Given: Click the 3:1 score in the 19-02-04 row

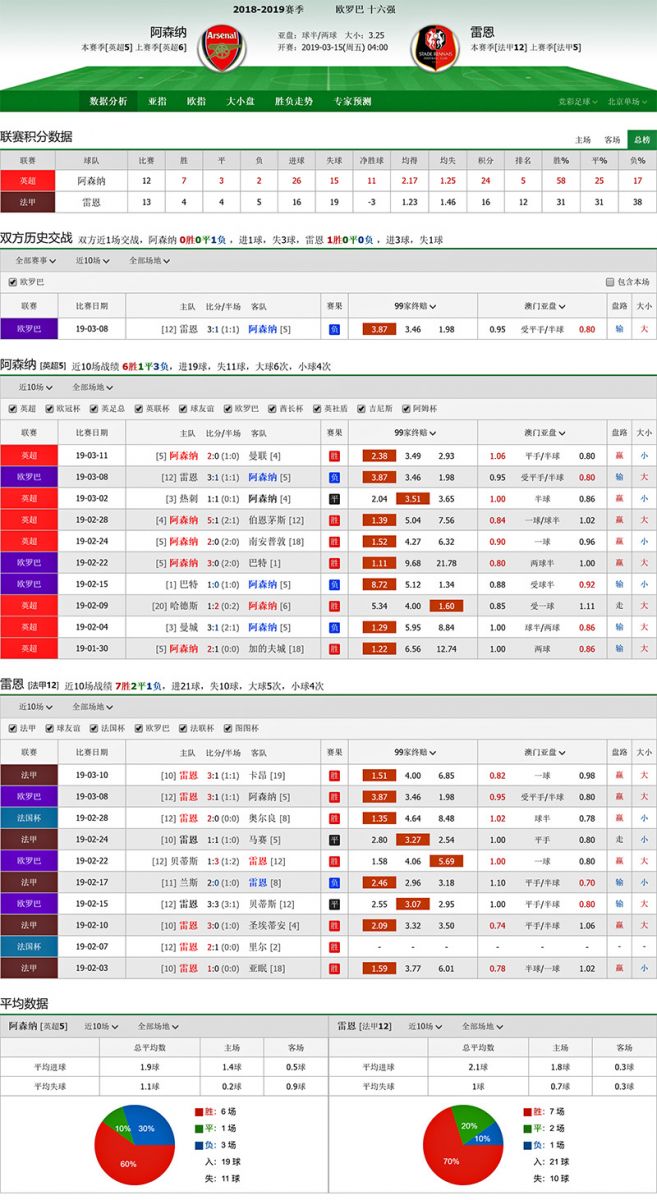Looking at the screenshot, I should [x=213, y=627].
